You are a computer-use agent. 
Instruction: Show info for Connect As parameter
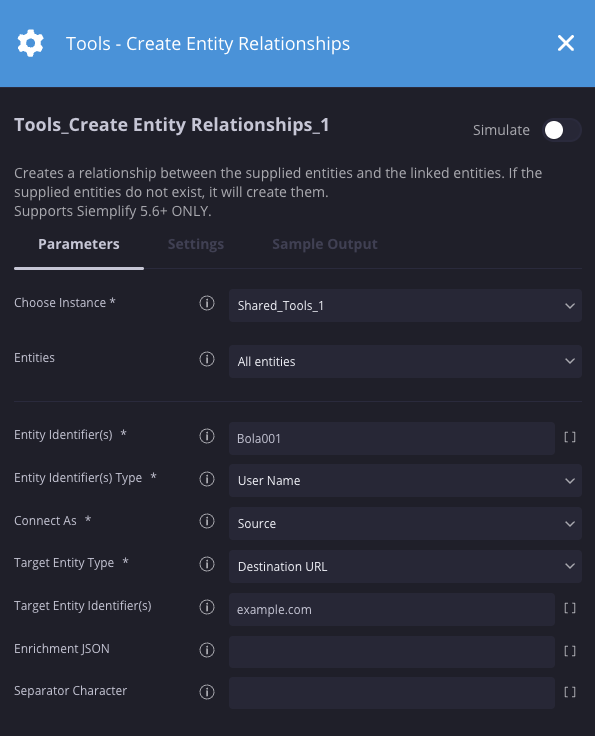[x=206, y=521]
